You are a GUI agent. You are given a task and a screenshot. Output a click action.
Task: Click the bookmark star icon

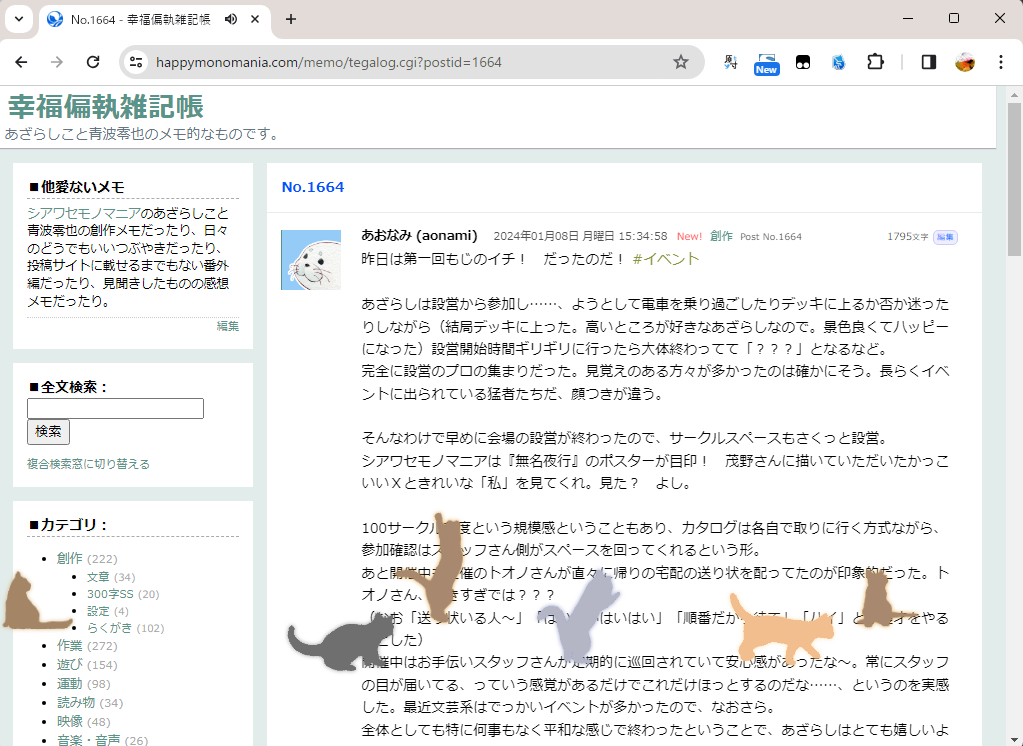pos(681,62)
